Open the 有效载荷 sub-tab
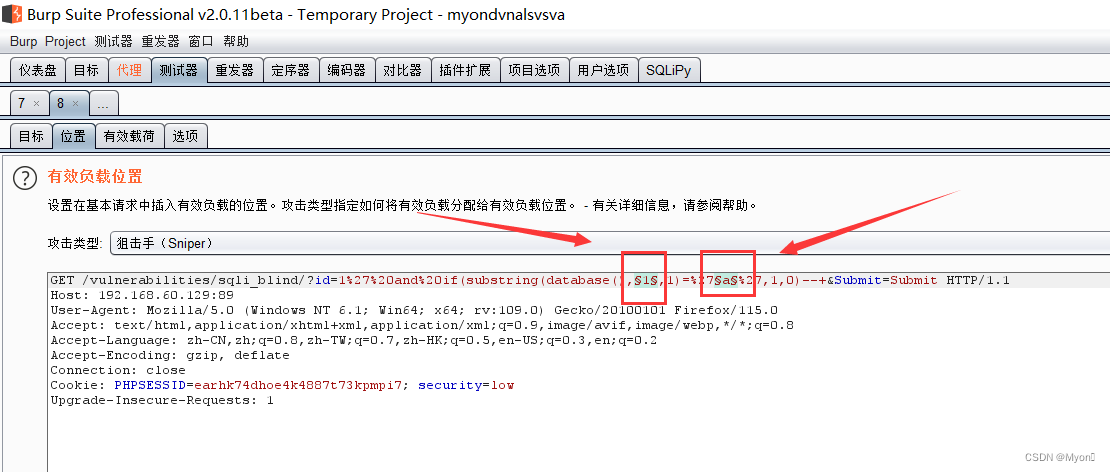Viewport: 1110px width, 472px height. [x=130, y=136]
